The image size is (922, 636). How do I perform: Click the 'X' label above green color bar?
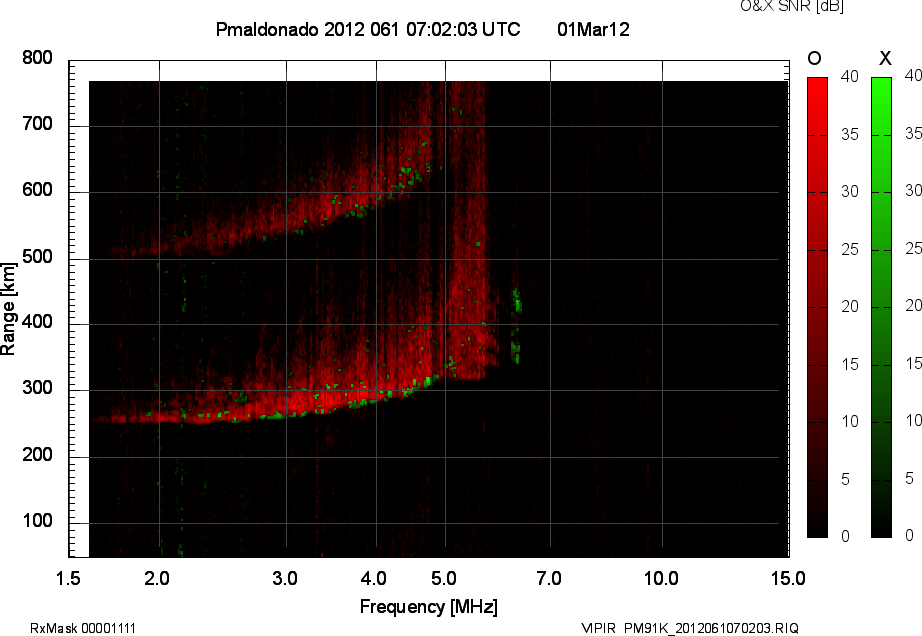point(885,58)
